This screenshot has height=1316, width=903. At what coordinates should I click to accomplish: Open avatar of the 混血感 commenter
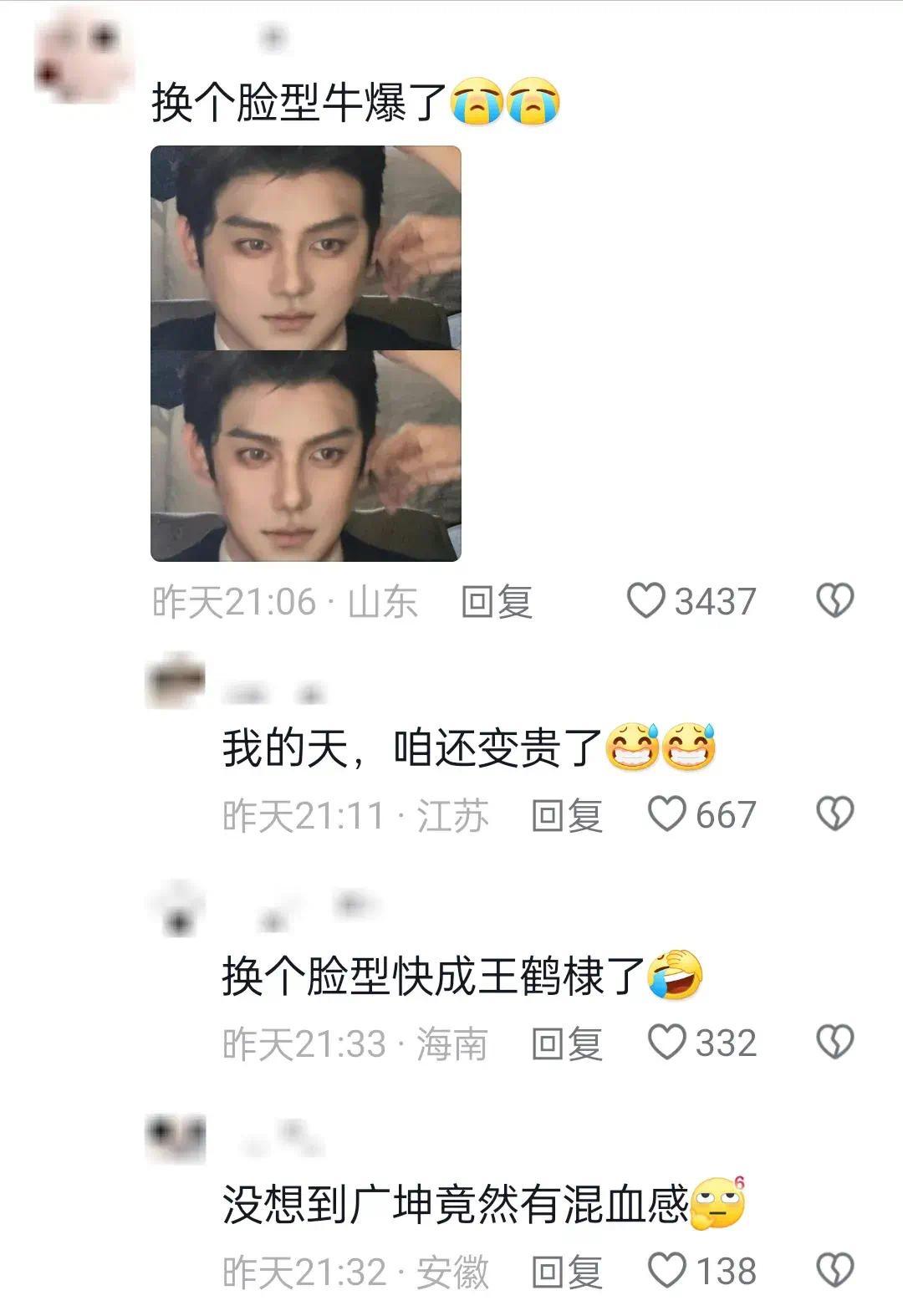coord(176,1139)
